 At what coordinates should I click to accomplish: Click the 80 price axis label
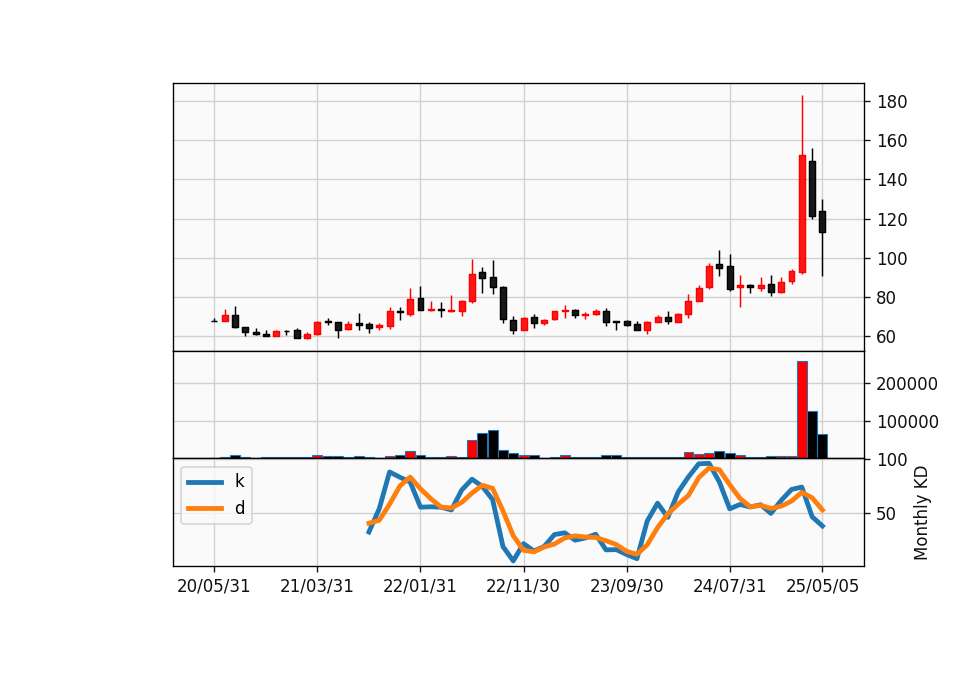pos(887,298)
